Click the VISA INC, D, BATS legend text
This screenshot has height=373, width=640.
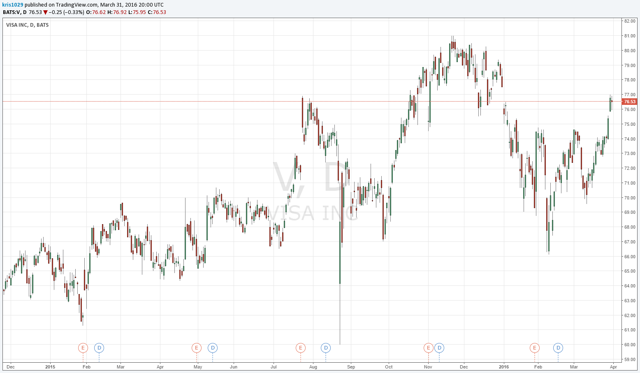pyautogui.click(x=27, y=25)
